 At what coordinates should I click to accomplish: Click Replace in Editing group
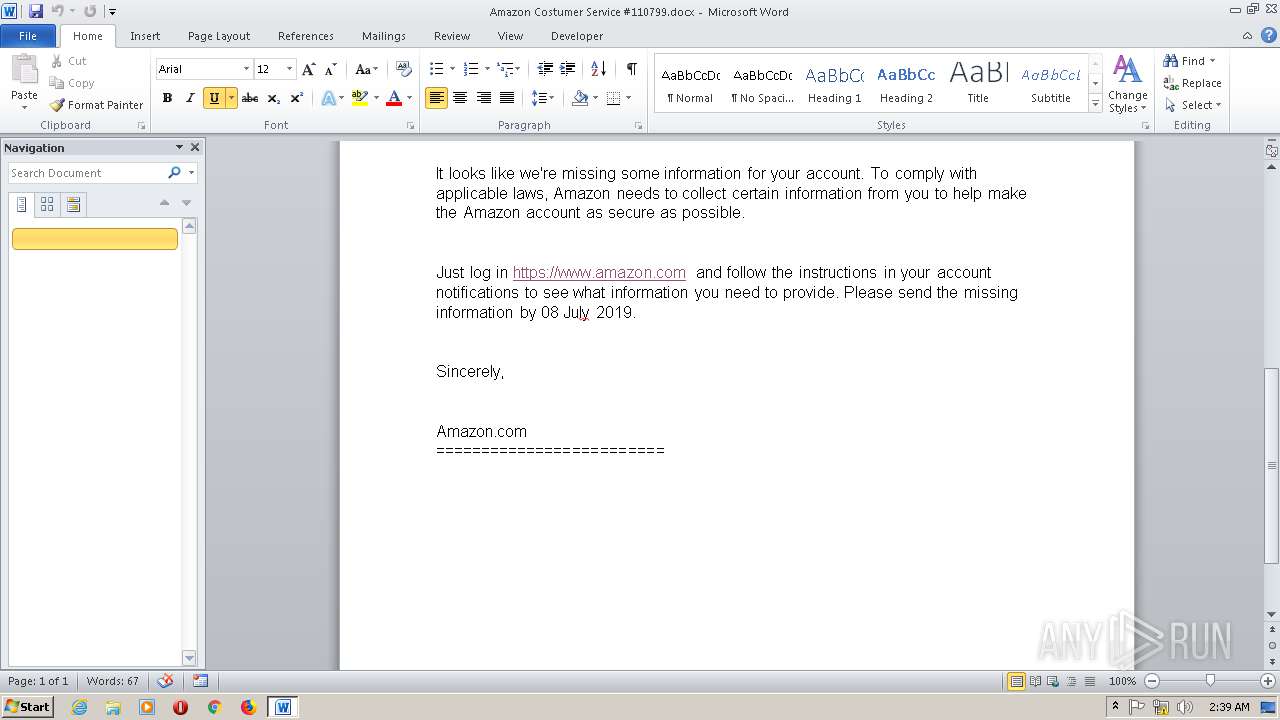pos(1192,83)
